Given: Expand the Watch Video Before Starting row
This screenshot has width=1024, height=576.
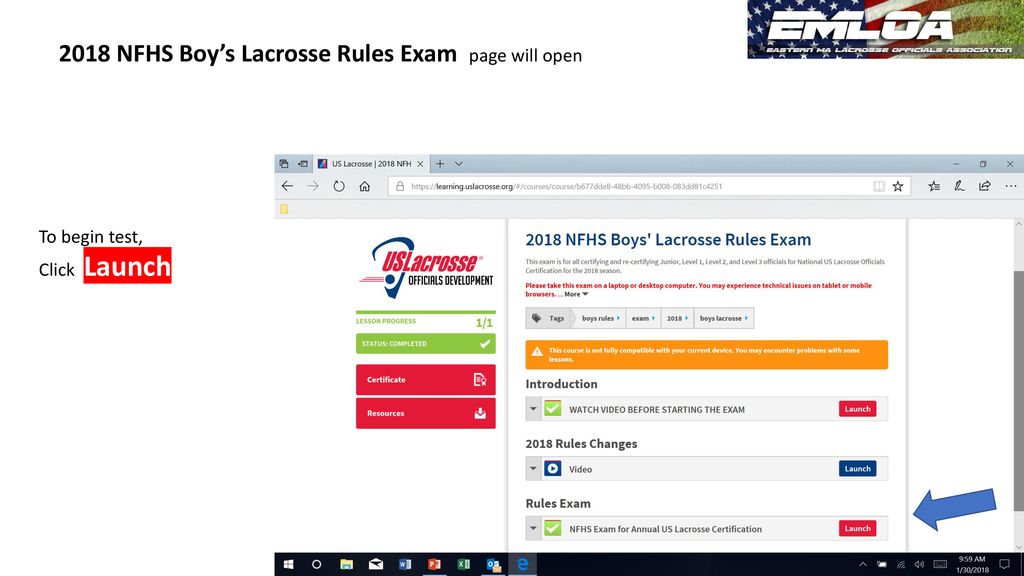Looking at the screenshot, I should pyautogui.click(x=533, y=409).
